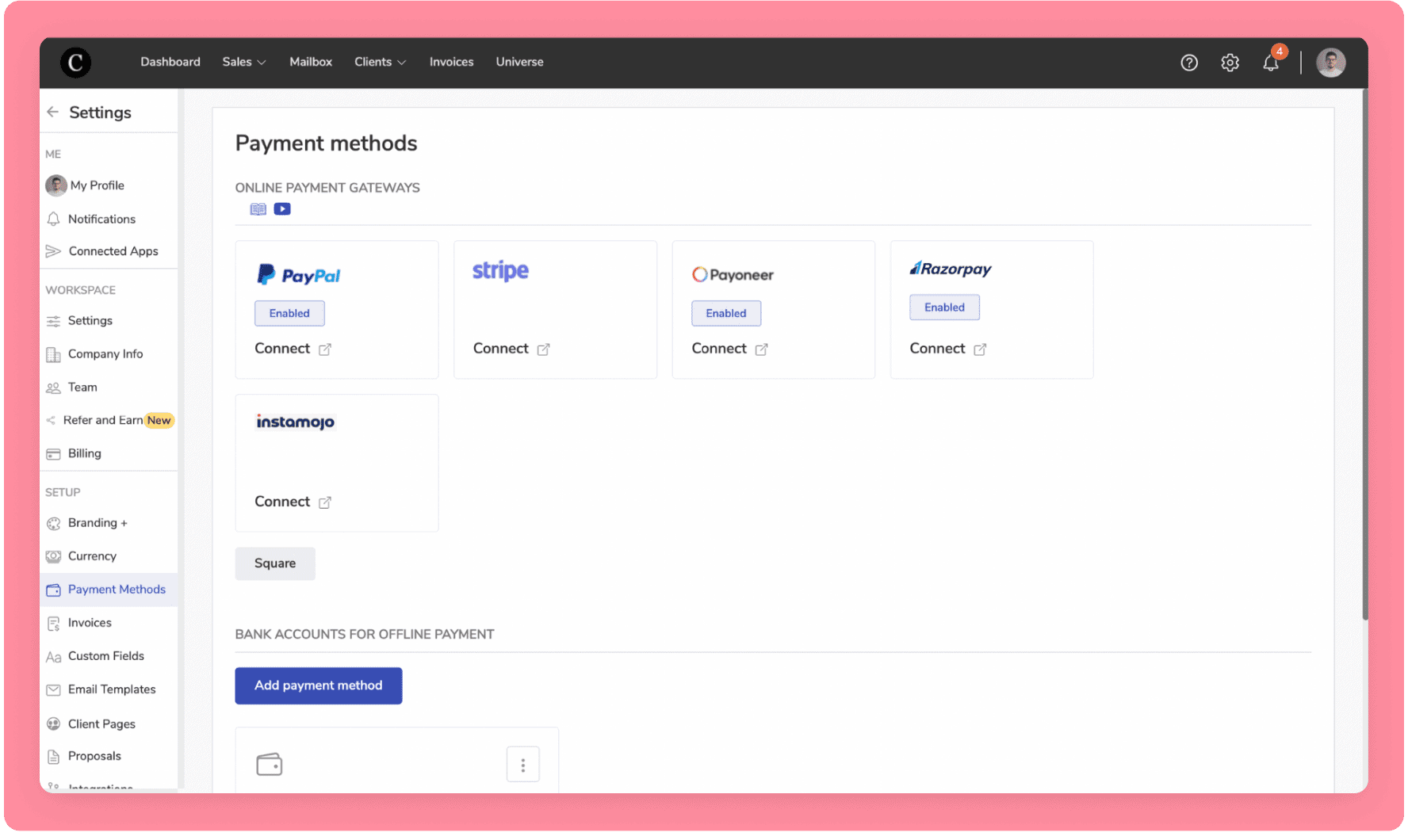1408x840 pixels.
Task: Select Currency in the Setup sidebar
Action: pos(92,556)
